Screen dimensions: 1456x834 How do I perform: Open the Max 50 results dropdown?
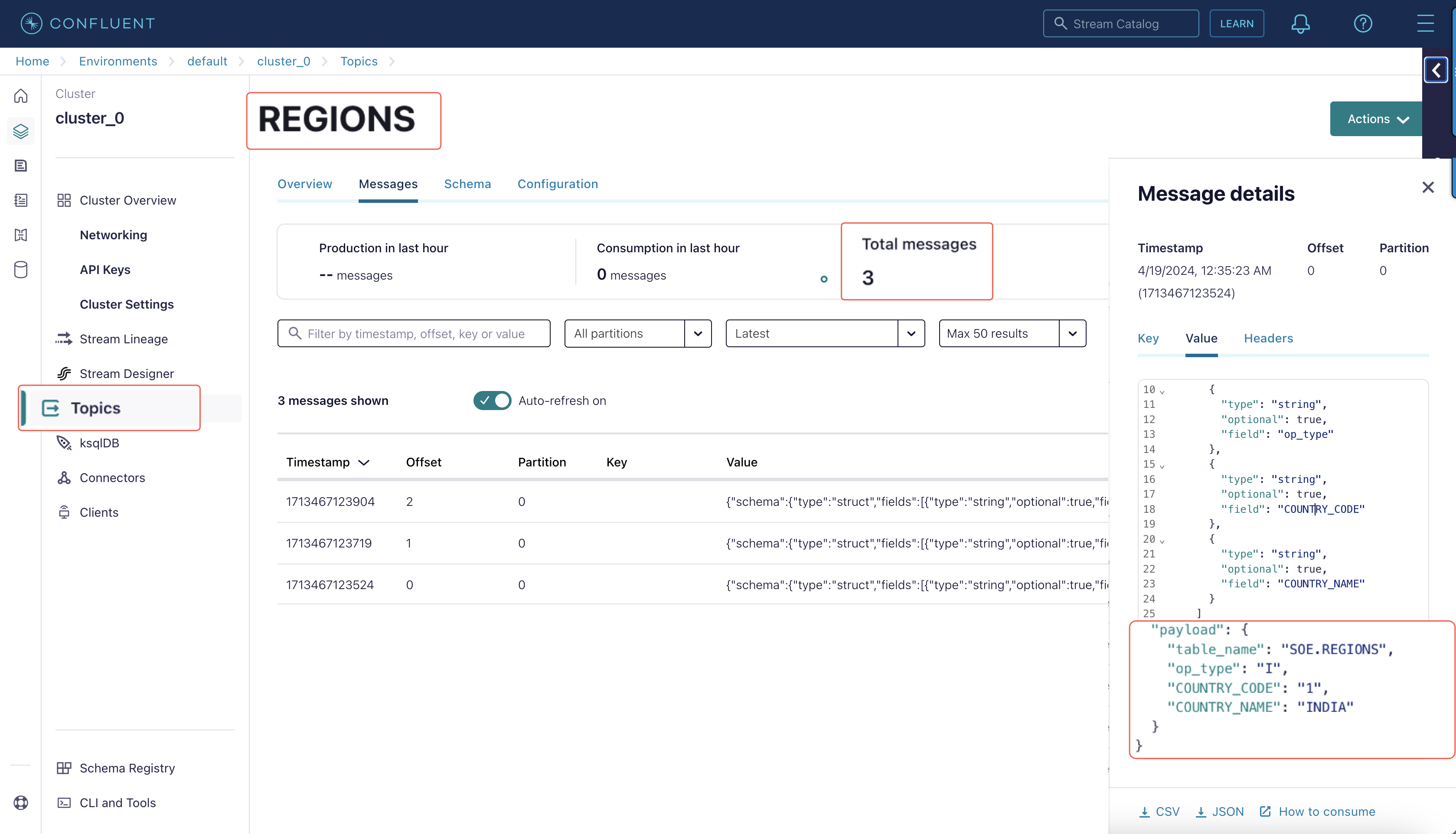pyautogui.click(x=1072, y=333)
